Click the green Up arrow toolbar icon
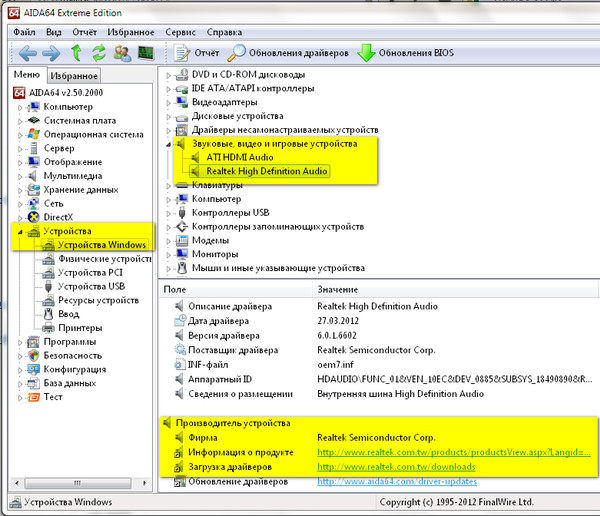Screen dimensions: 600x516 point(77,53)
